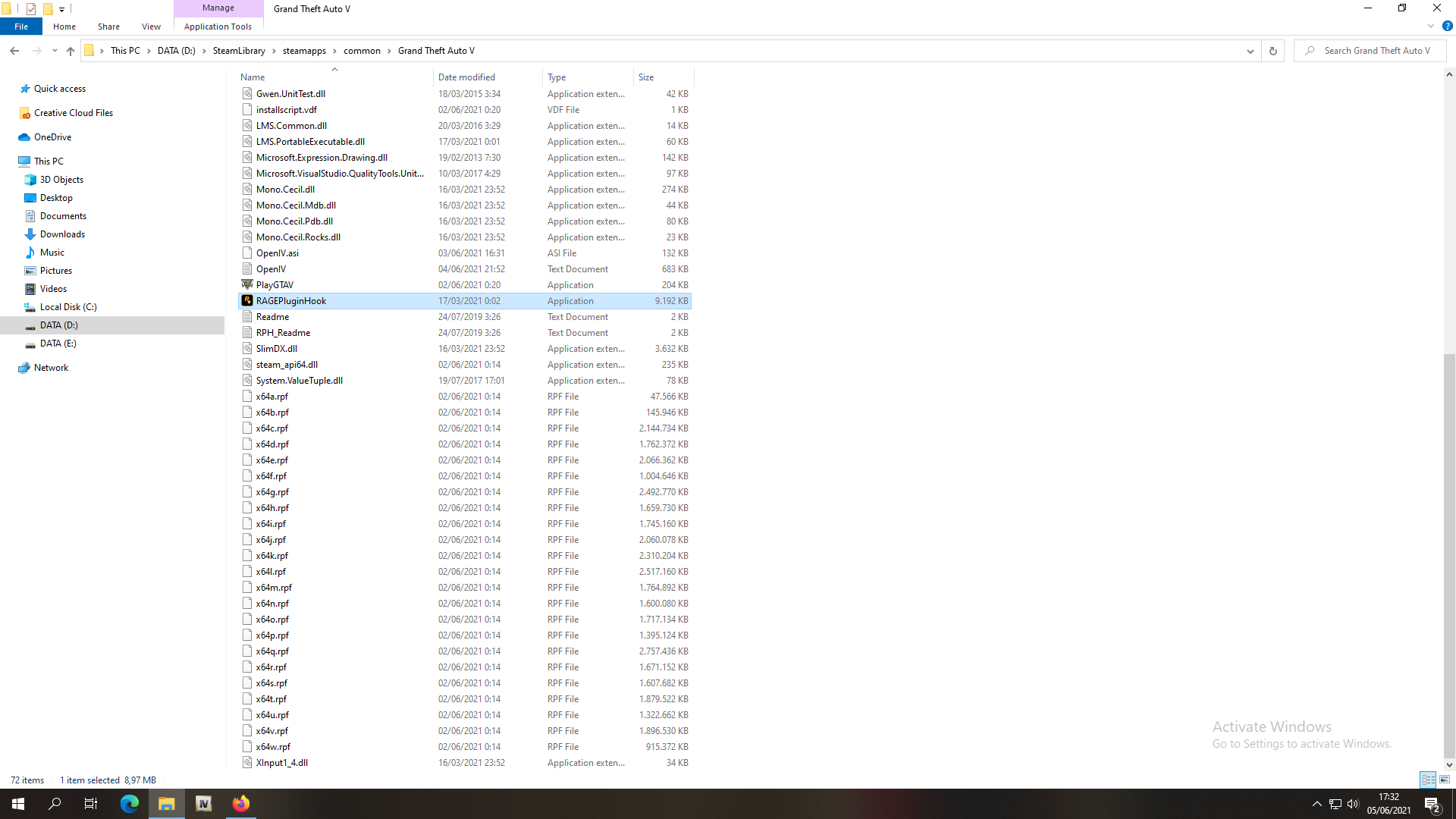
Task: Click the Back navigation arrow
Action: 14,51
